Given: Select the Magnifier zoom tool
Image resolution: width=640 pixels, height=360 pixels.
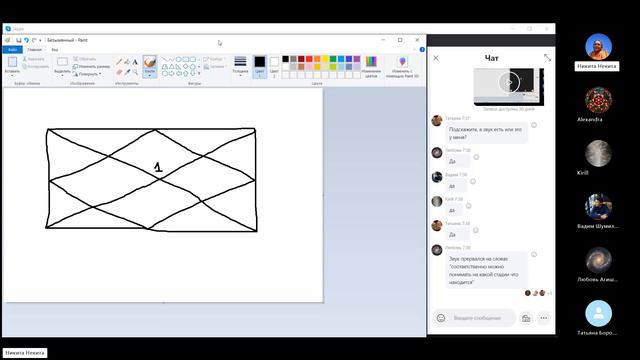Looking at the screenshot, I should coord(135,72).
